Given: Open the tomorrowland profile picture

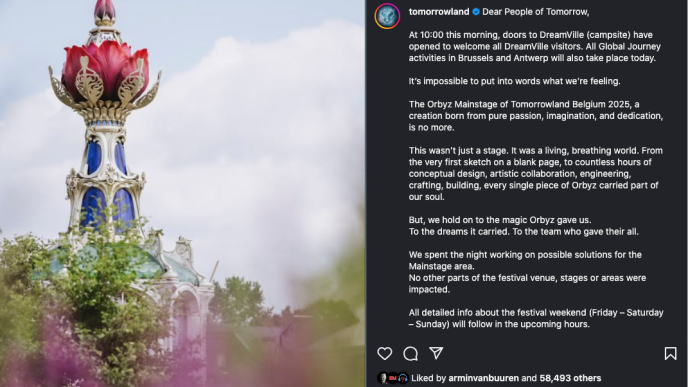Looking at the screenshot, I should click(x=387, y=16).
